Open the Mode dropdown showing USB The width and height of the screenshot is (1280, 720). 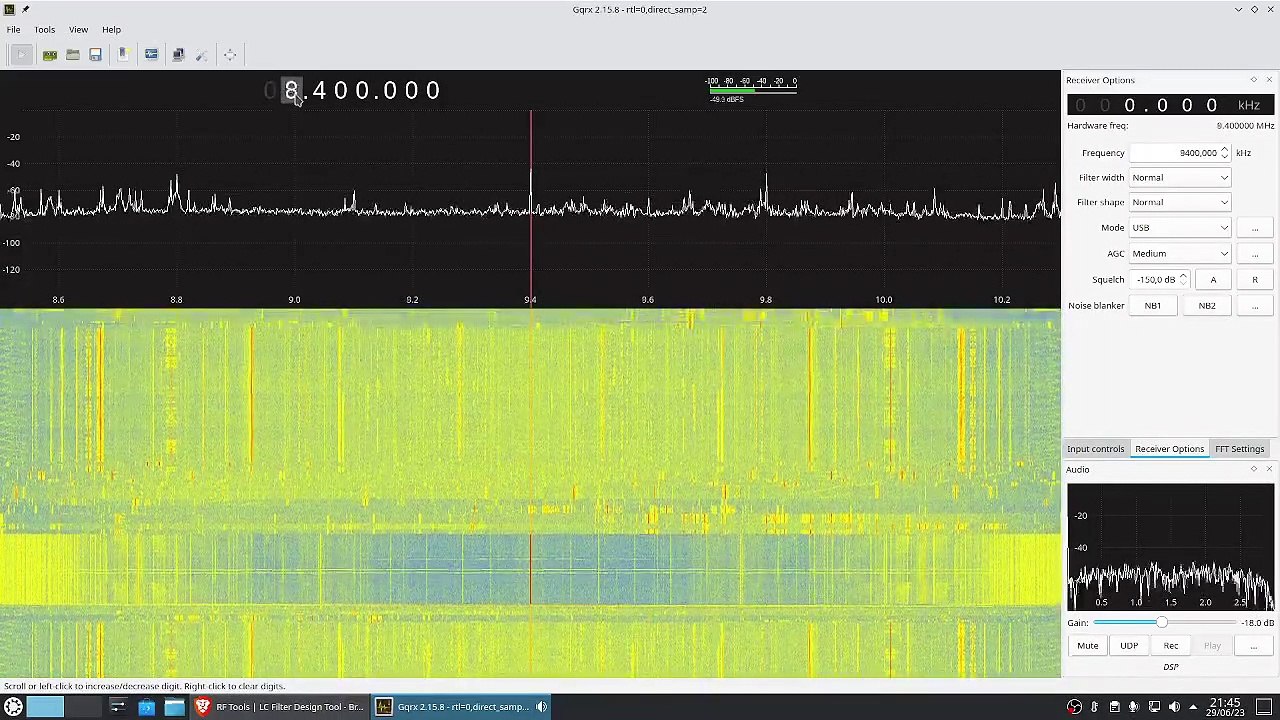[x=1180, y=228]
